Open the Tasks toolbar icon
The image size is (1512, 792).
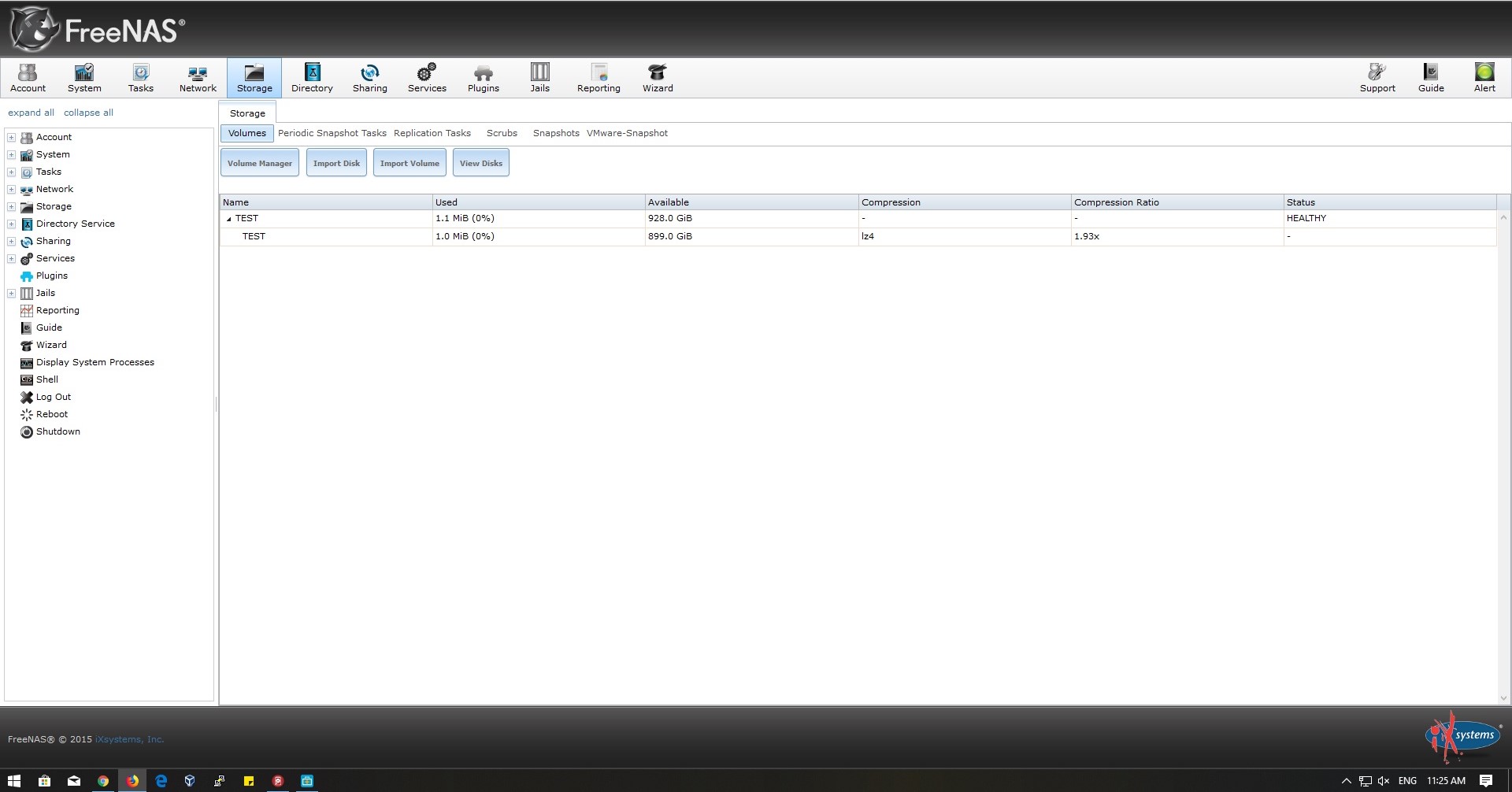[x=141, y=78]
